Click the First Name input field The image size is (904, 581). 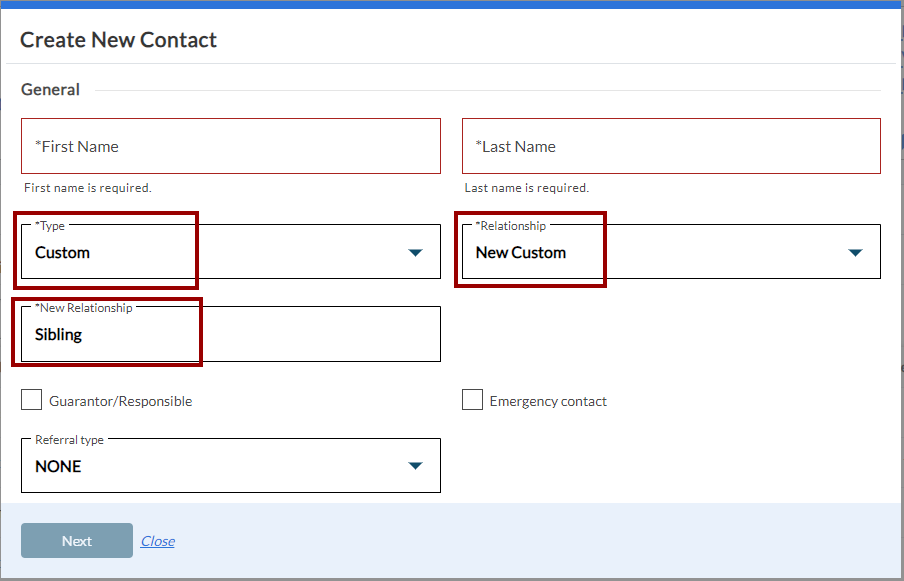(x=230, y=146)
